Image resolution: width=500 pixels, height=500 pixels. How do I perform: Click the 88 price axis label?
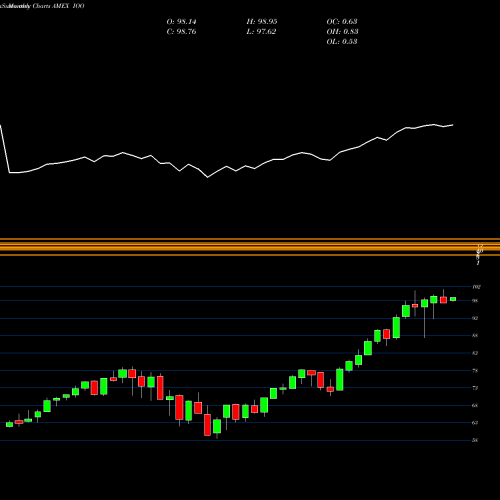475,336
